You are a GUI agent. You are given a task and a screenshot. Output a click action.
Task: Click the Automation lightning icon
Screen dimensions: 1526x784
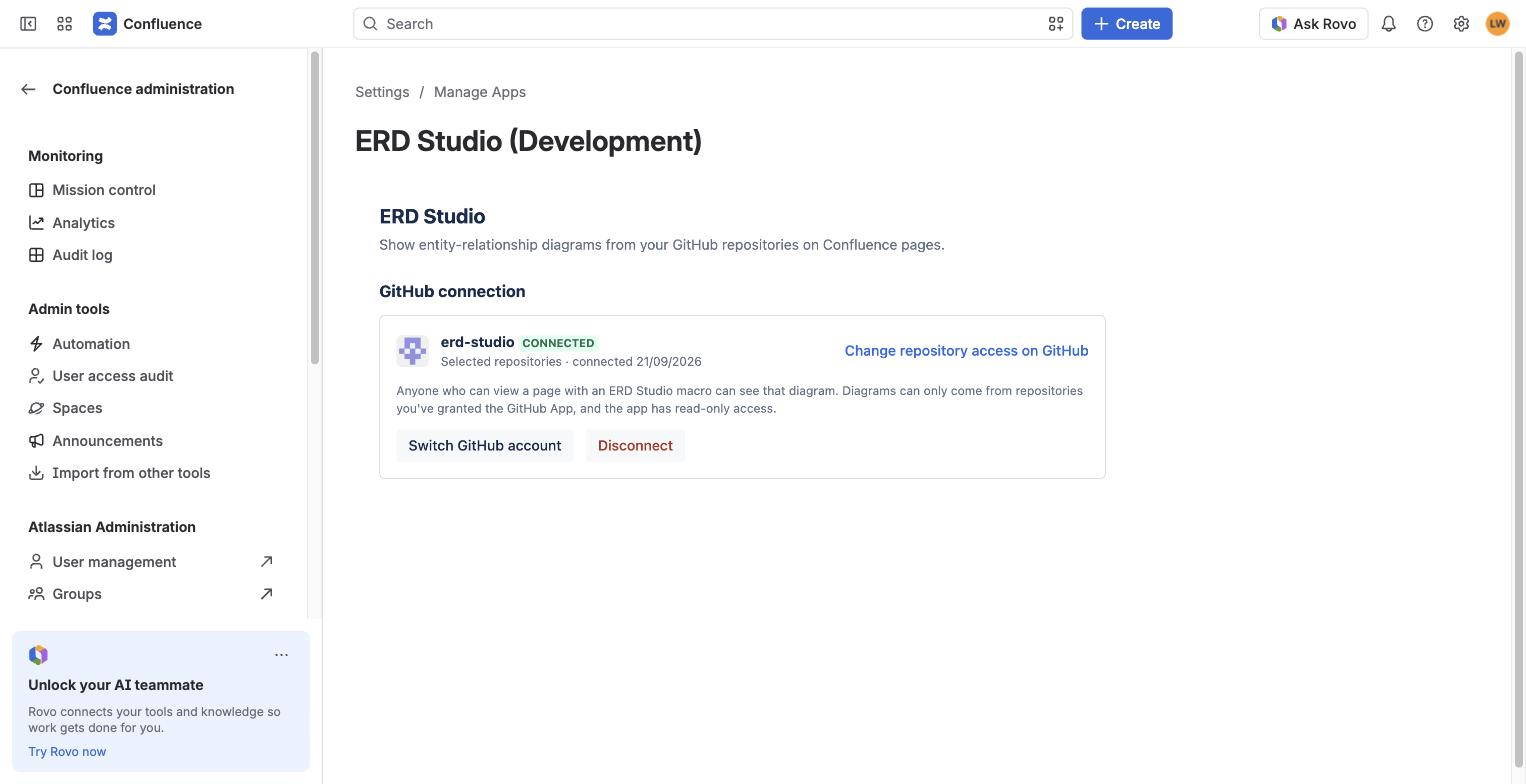point(36,344)
